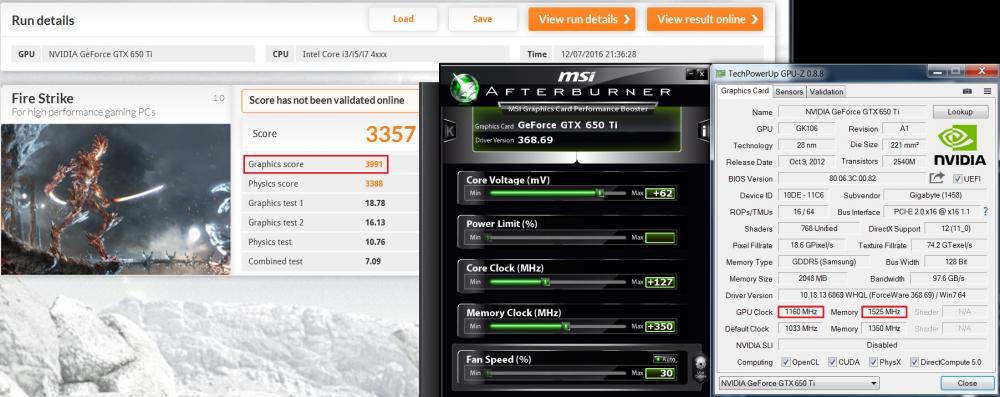Click the Load button in Run details
1000x397 pixels.
pos(403,19)
